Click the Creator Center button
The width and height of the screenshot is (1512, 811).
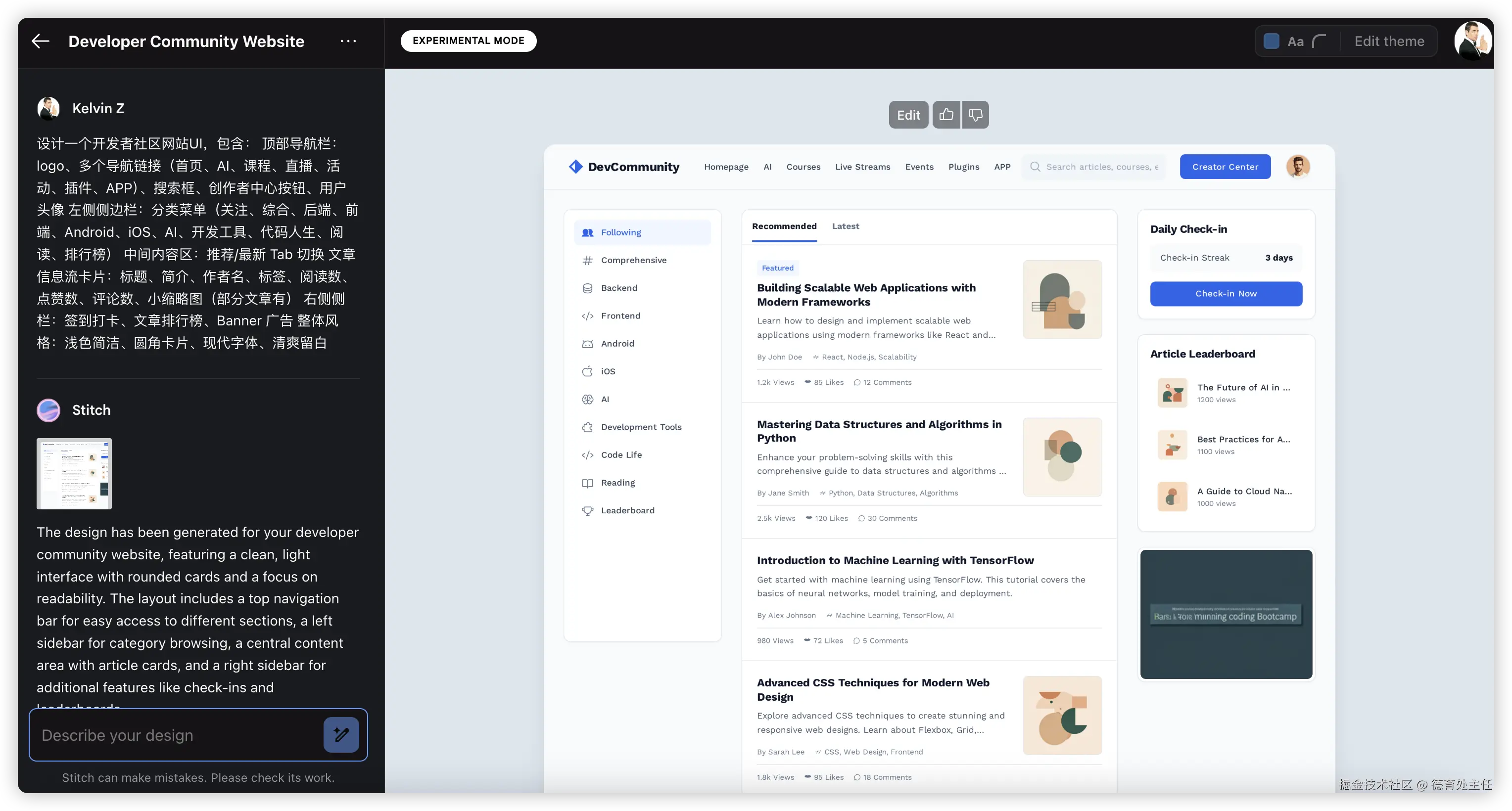[1225, 167]
